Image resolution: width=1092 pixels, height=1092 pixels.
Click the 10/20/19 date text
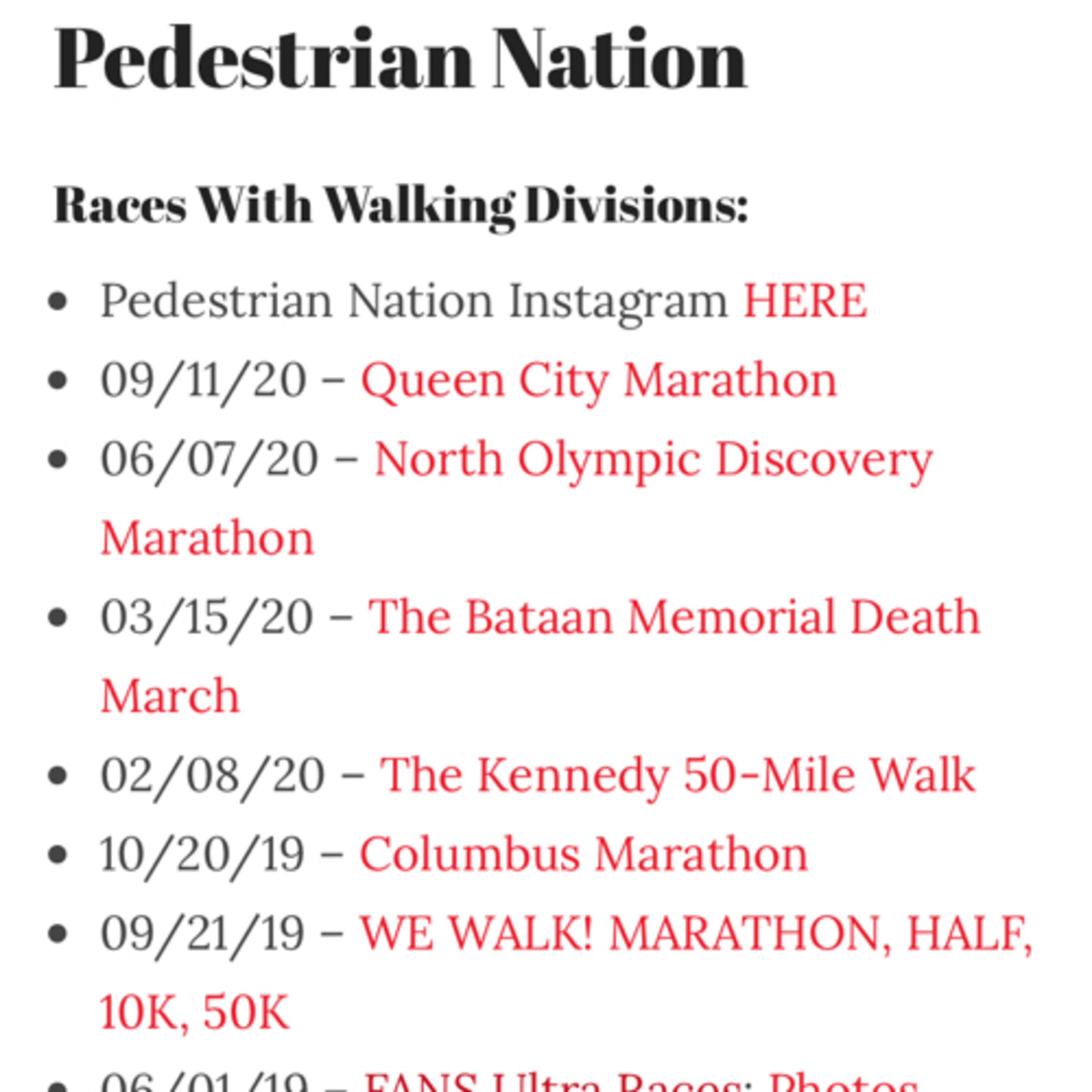[202, 854]
